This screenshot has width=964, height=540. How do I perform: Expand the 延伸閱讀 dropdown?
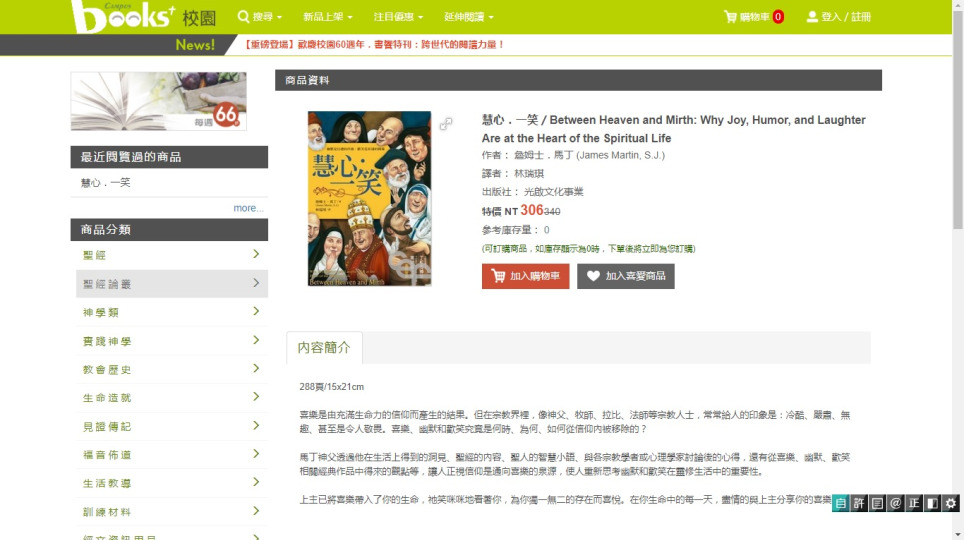pos(468,17)
